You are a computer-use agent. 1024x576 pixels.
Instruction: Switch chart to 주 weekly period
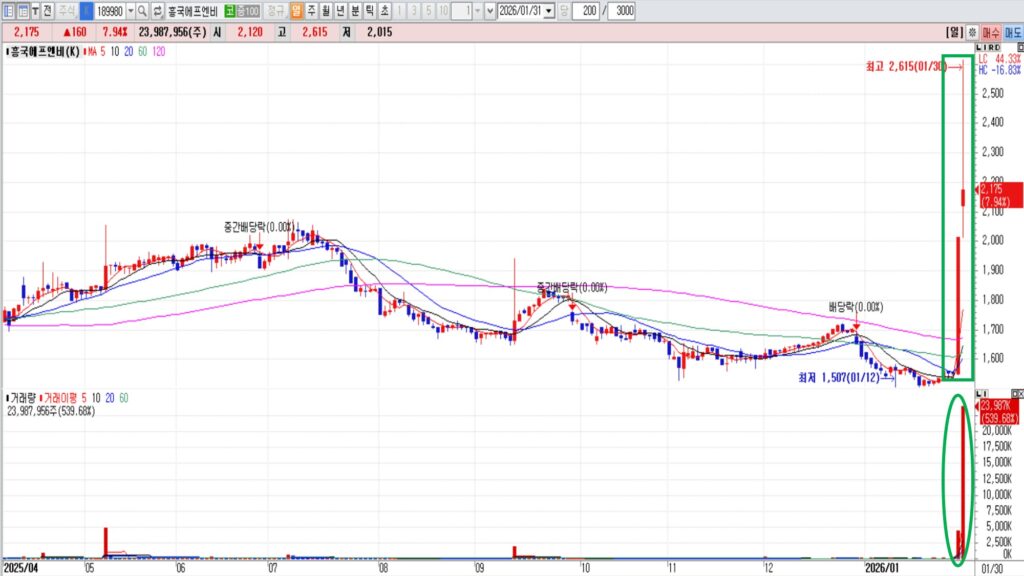[312, 10]
